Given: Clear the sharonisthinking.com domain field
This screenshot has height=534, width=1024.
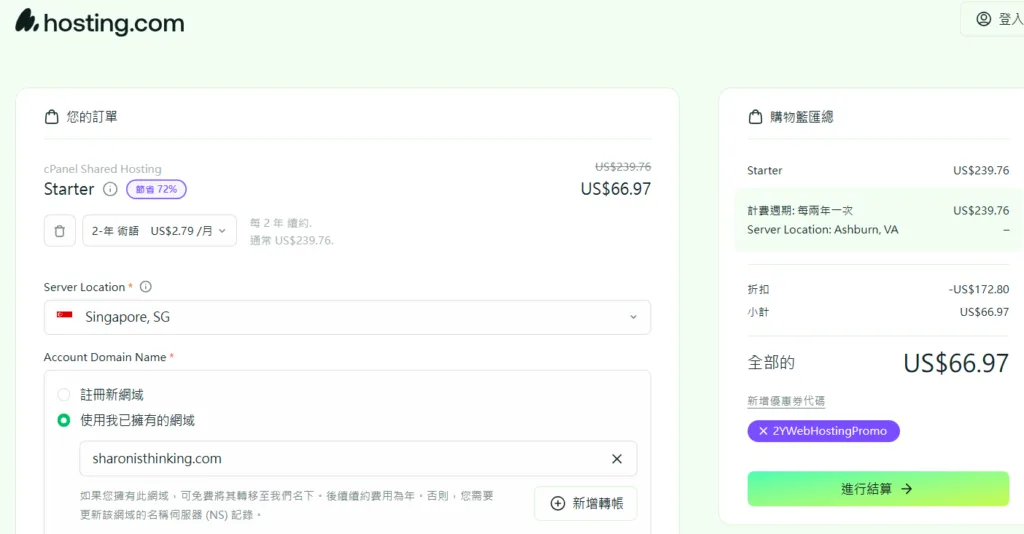Looking at the screenshot, I should tap(616, 459).
